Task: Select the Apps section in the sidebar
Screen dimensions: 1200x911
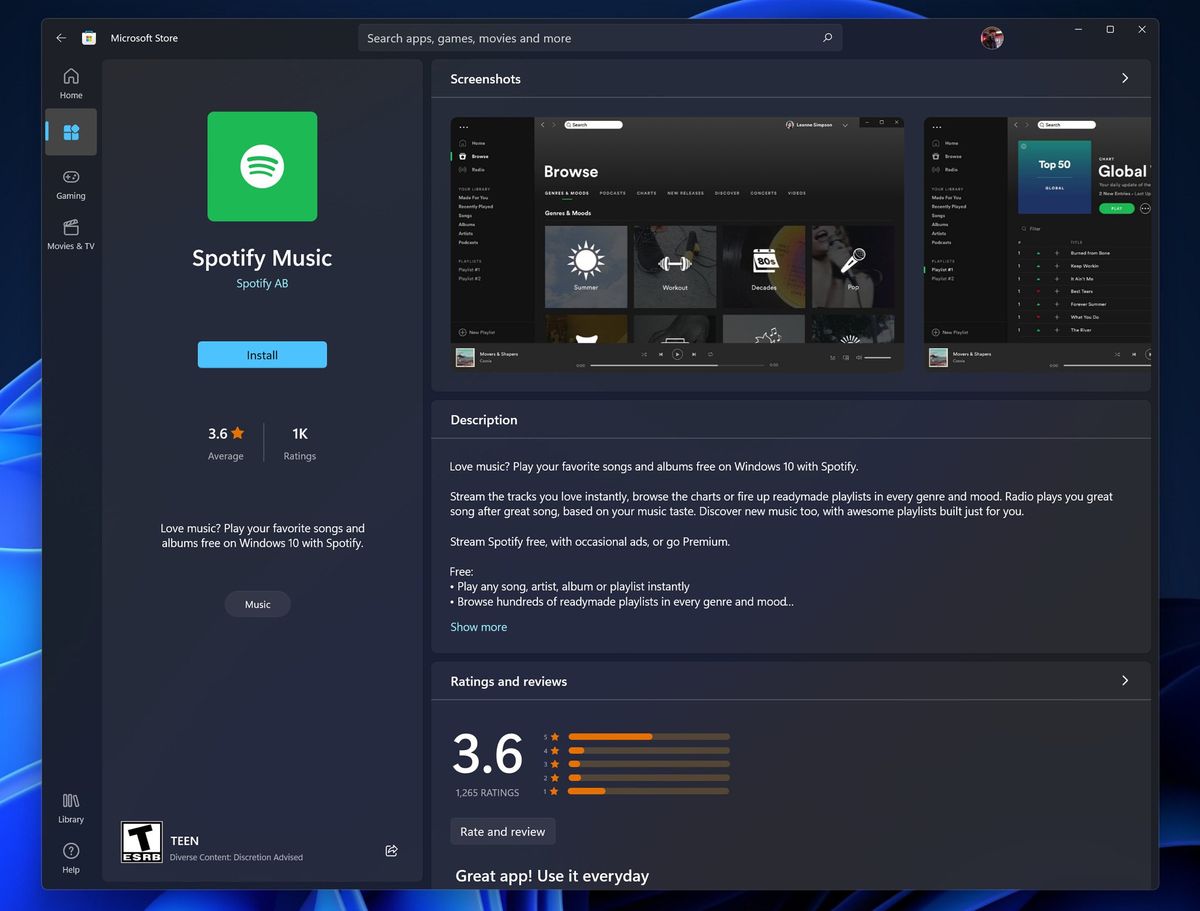Action: pyautogui.click(x=70, y=131)
